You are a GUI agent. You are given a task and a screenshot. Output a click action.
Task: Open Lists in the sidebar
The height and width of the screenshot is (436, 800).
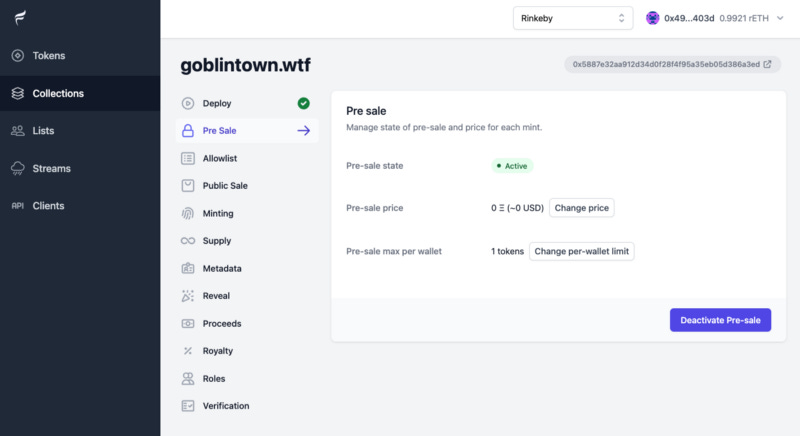pyautogui.click(x=80, y=131)
